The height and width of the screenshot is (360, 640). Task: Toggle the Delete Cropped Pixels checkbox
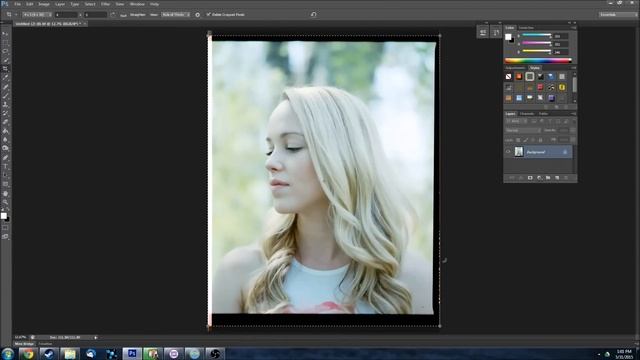(x=209, y=15)
